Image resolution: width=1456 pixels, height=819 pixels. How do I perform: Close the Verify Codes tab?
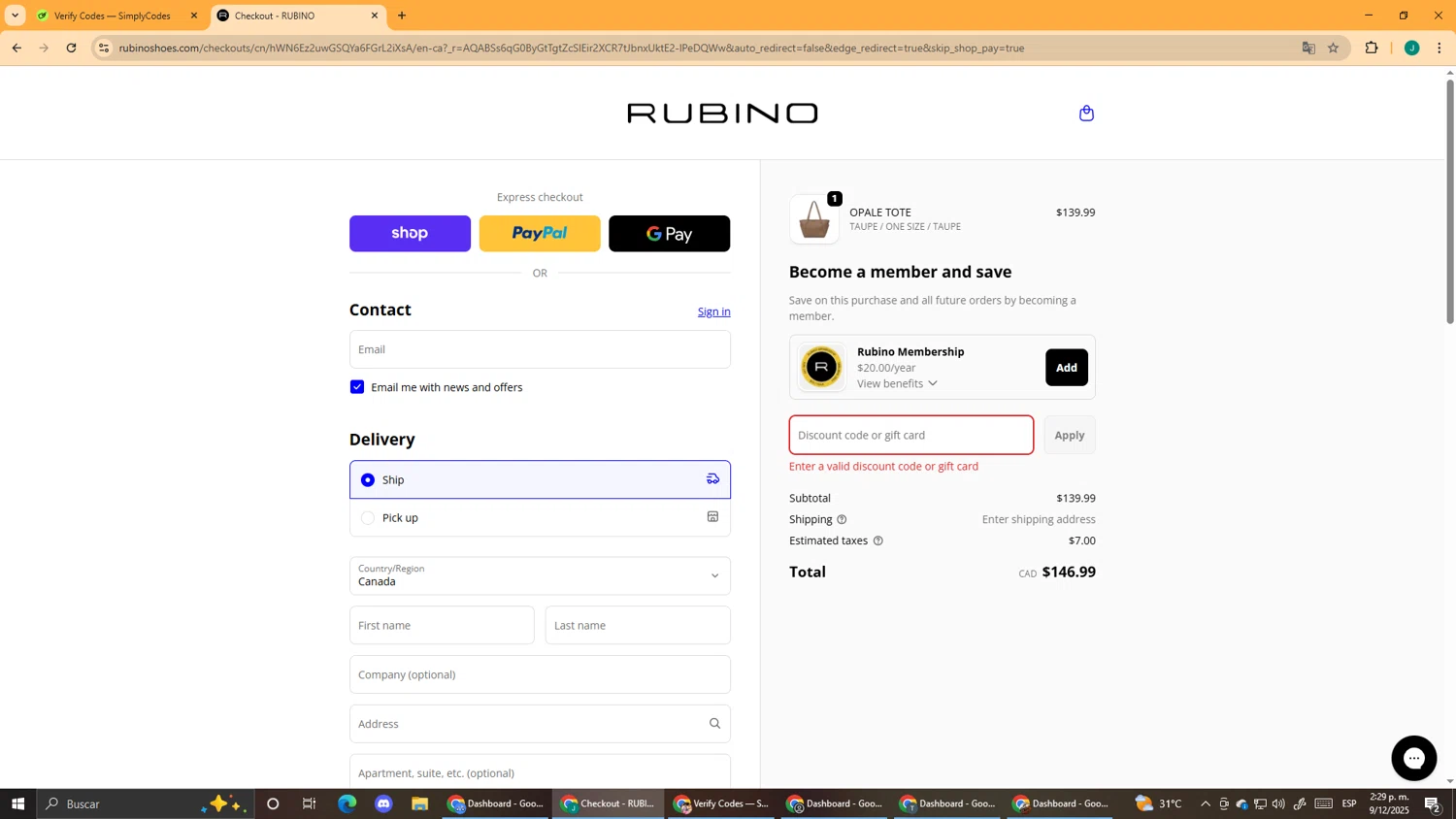tap(194, 16)
